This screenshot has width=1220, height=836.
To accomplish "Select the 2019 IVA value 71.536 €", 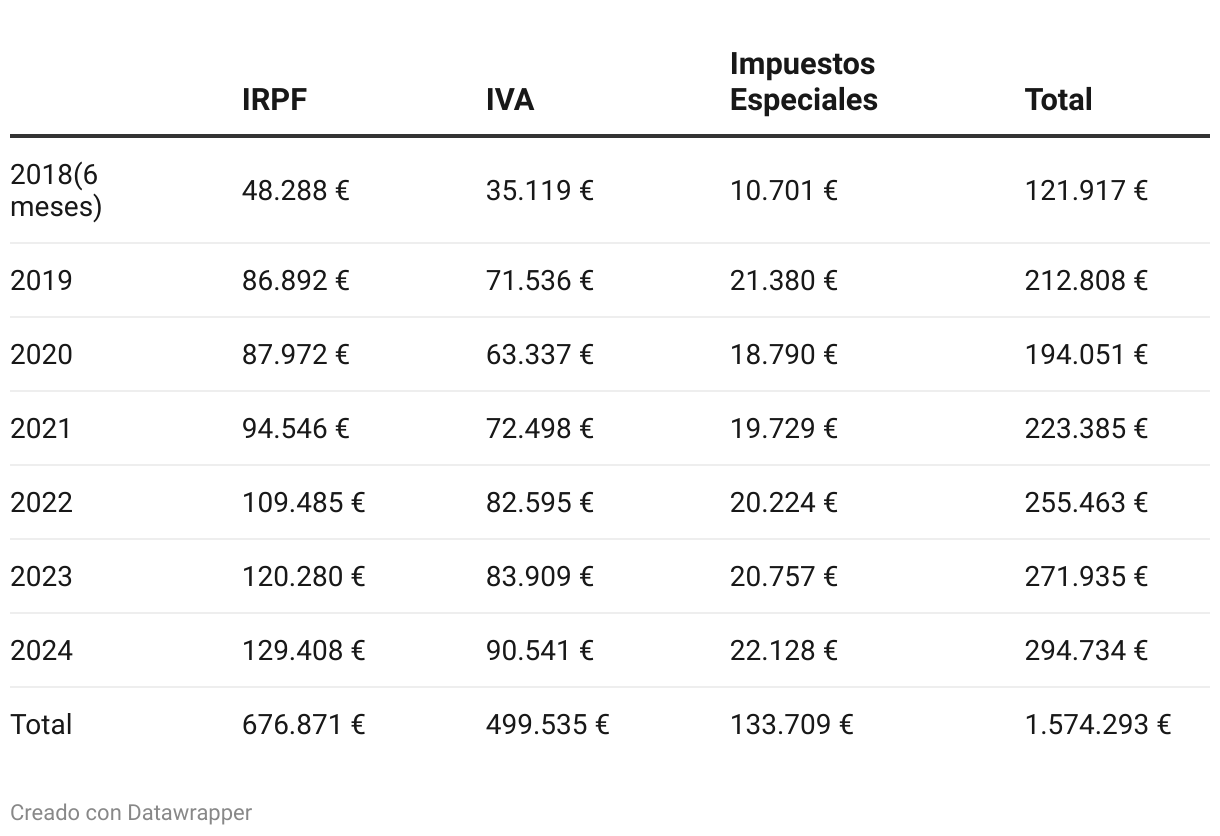I will coord(540,280).
